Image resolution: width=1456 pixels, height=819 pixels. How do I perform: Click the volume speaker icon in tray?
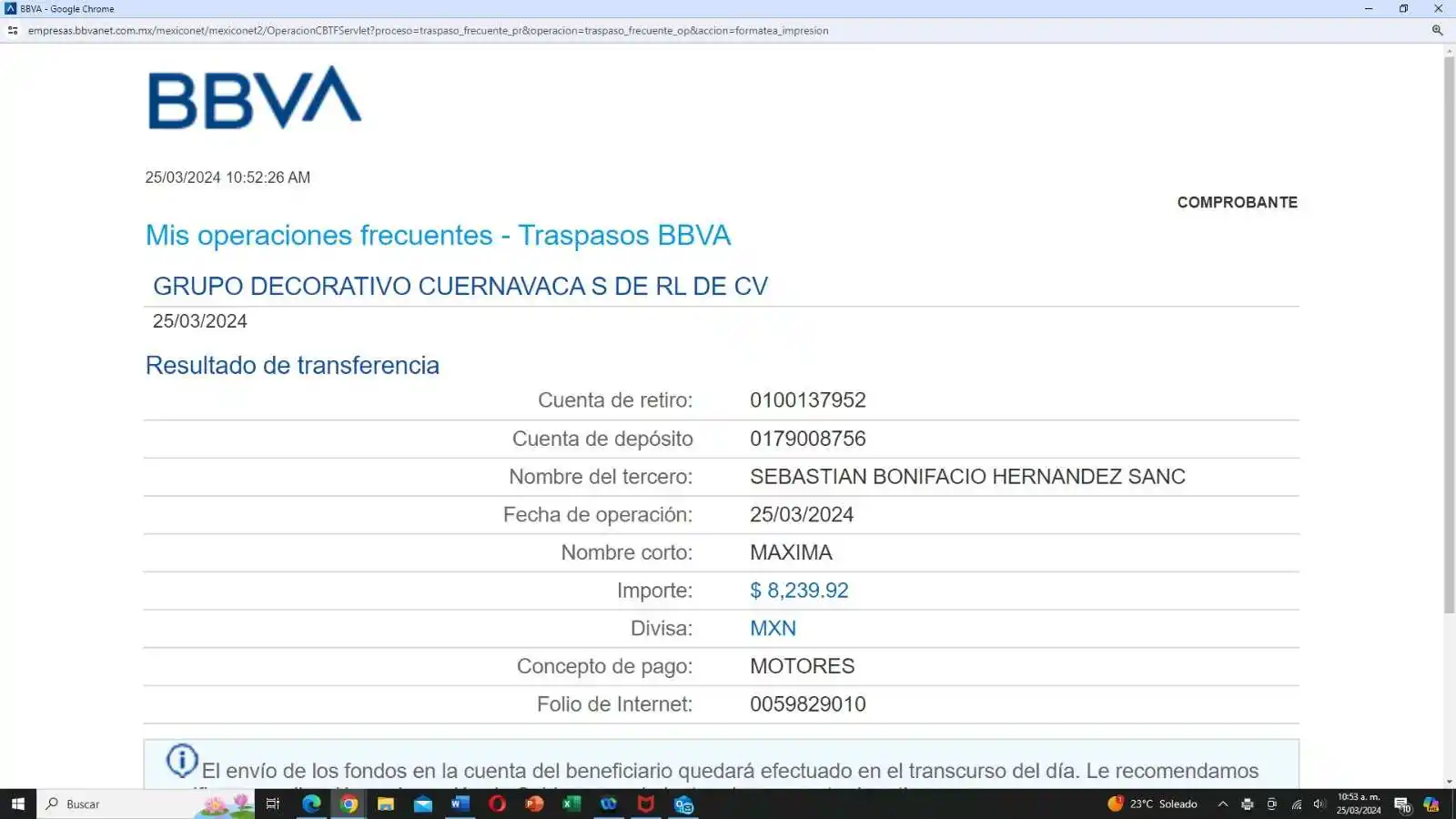point(1319,804)
